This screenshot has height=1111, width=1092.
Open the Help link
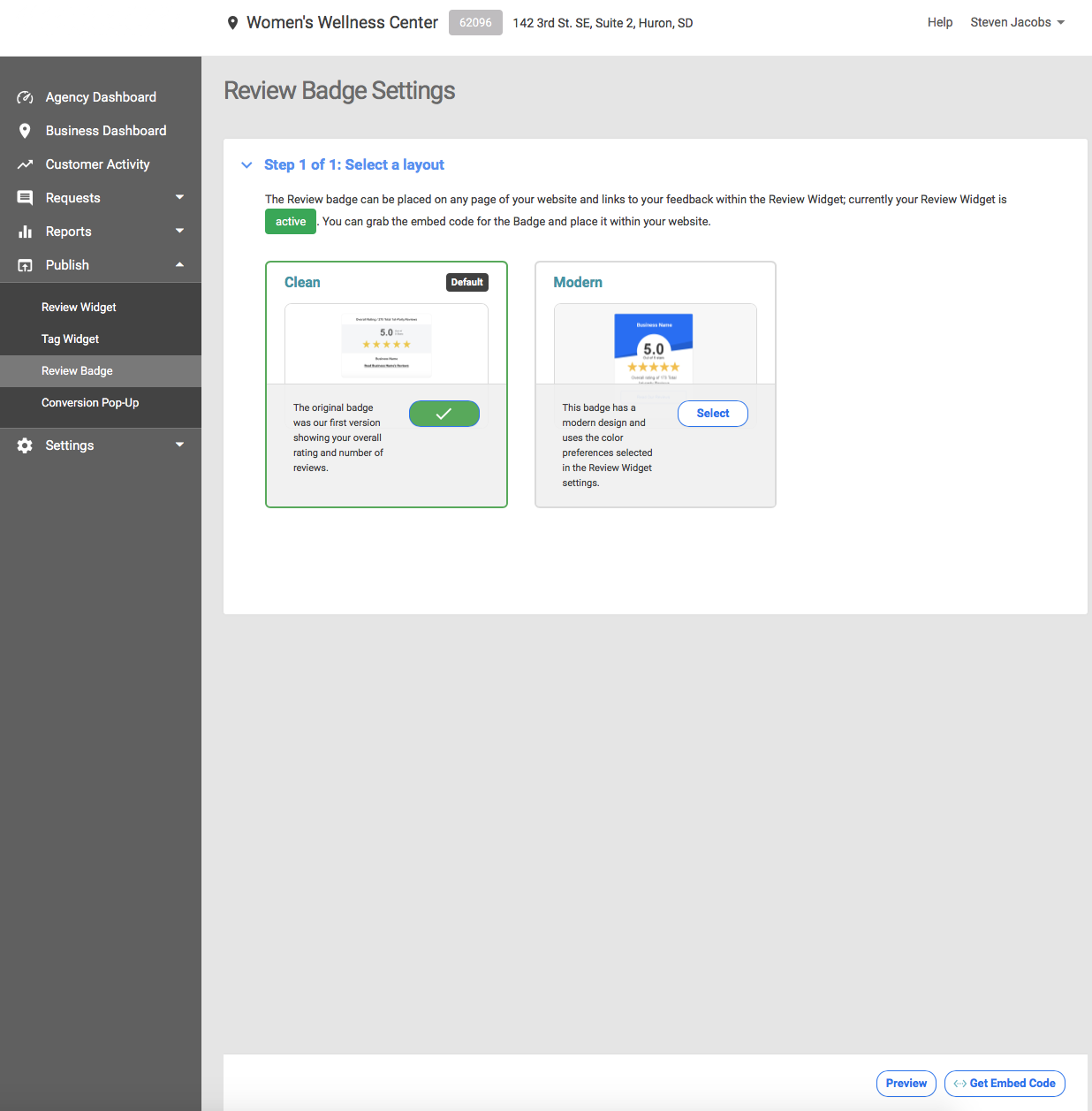940,22
